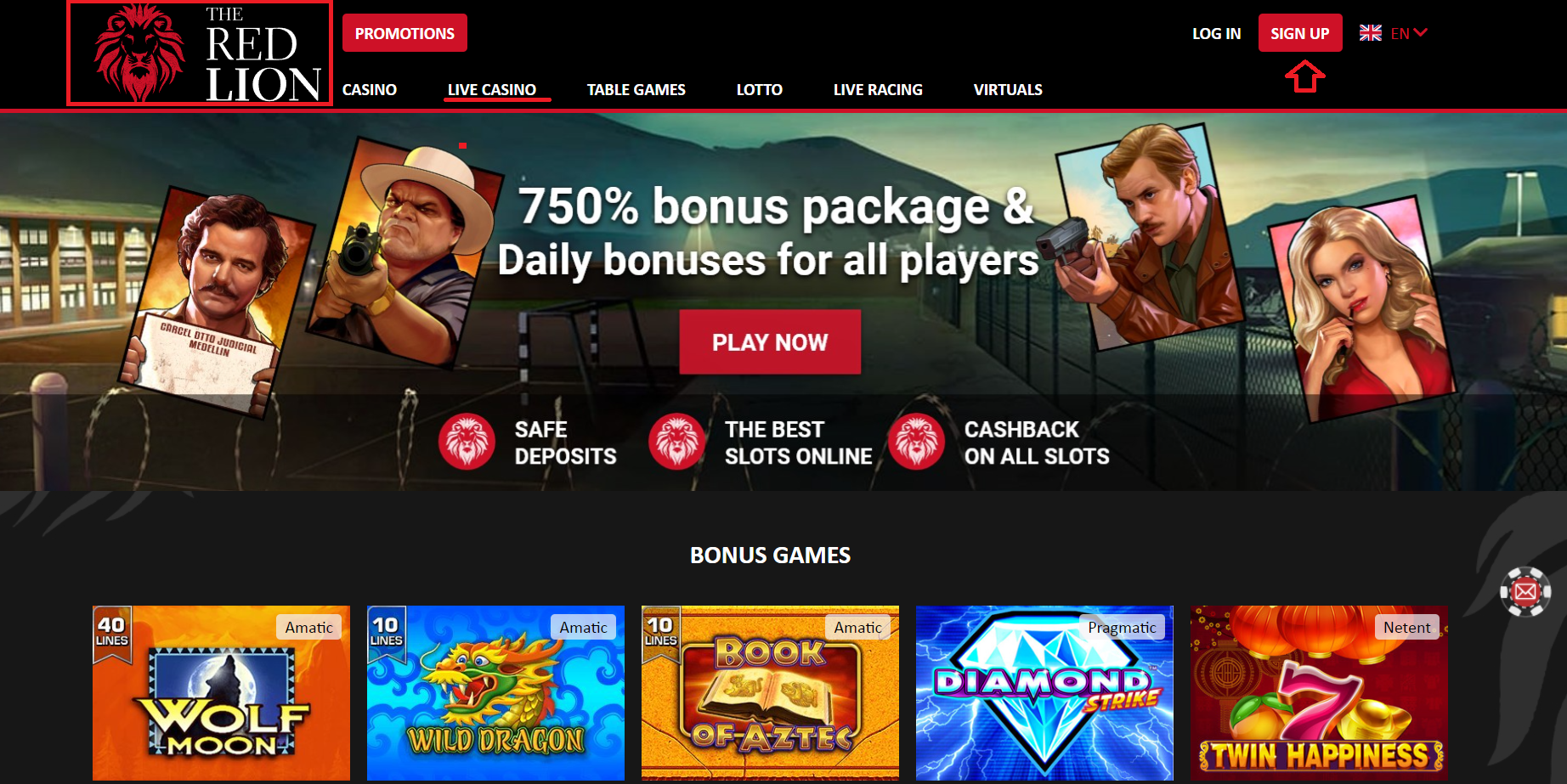Open the Lotto menu item
Image resolution: width=1567 pixels, height=784 pixels.
tap(759, 89)
